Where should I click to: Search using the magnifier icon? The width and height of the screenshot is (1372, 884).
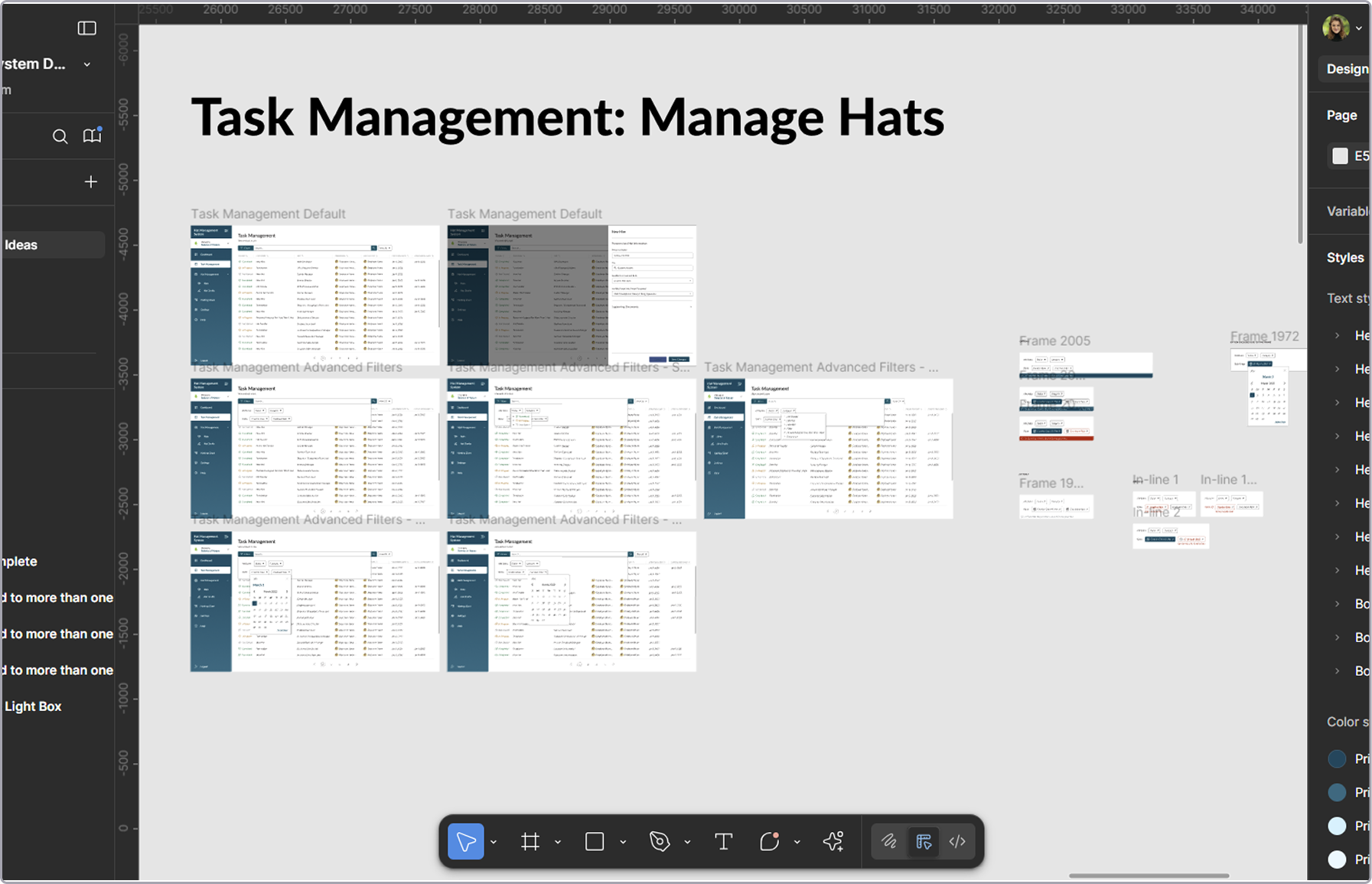pyautogui.click(x=60, y=136)
